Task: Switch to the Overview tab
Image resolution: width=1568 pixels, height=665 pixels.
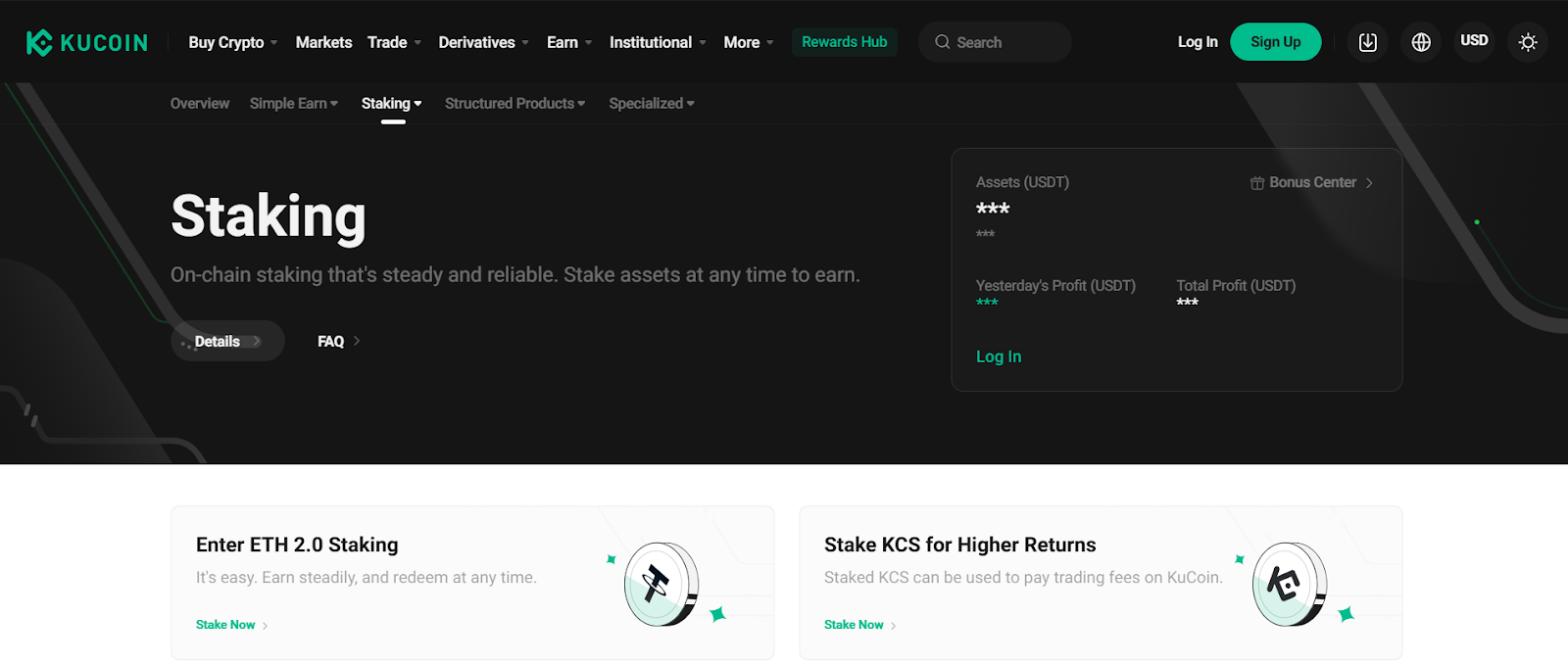Action: (x=200, y=104)
